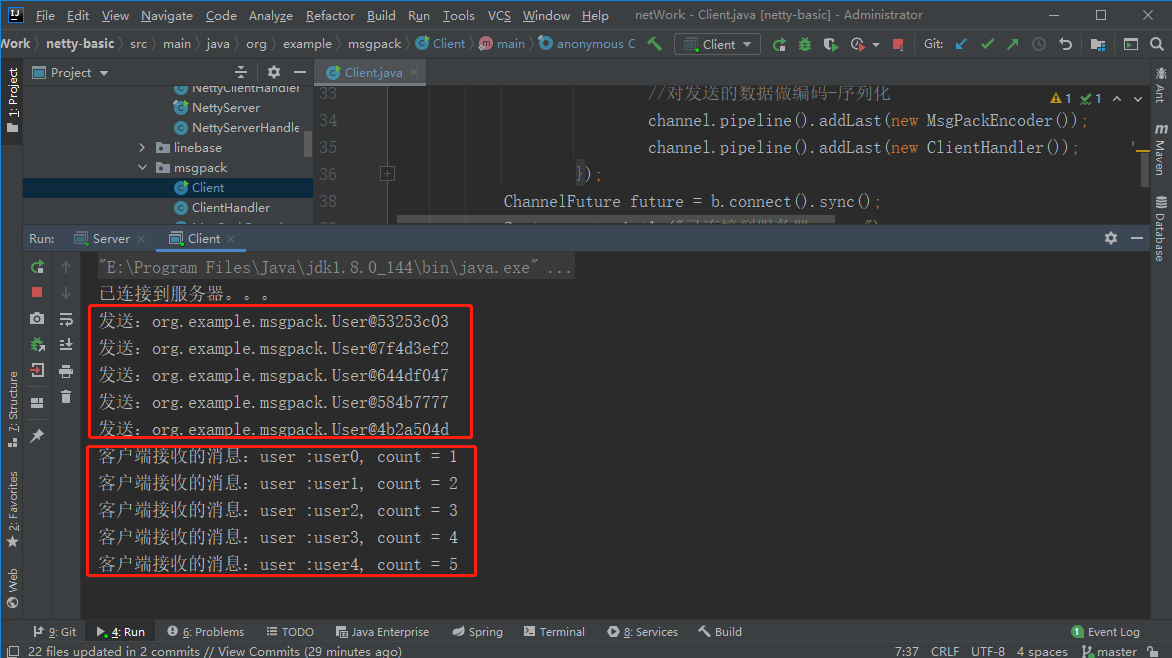Open the Problems tool window

point(206,632)
